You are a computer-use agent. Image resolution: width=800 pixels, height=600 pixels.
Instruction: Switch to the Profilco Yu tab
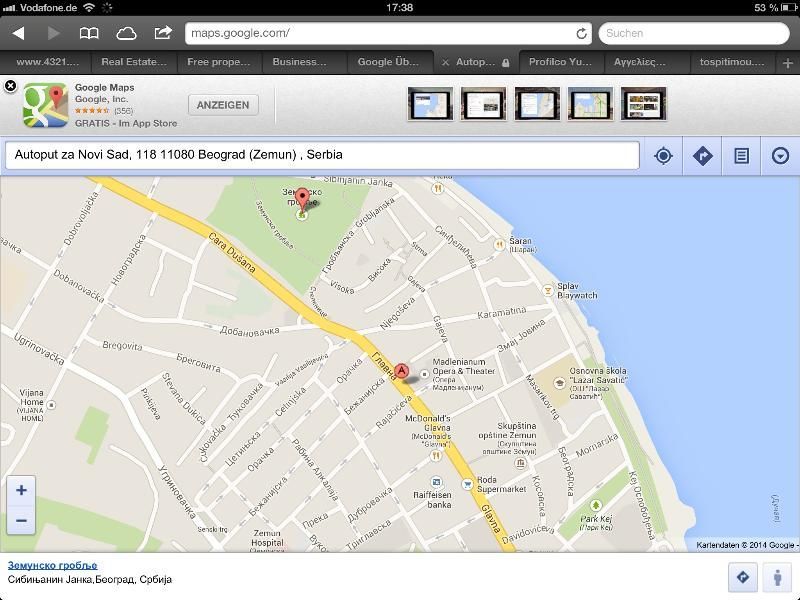[560, 62]
